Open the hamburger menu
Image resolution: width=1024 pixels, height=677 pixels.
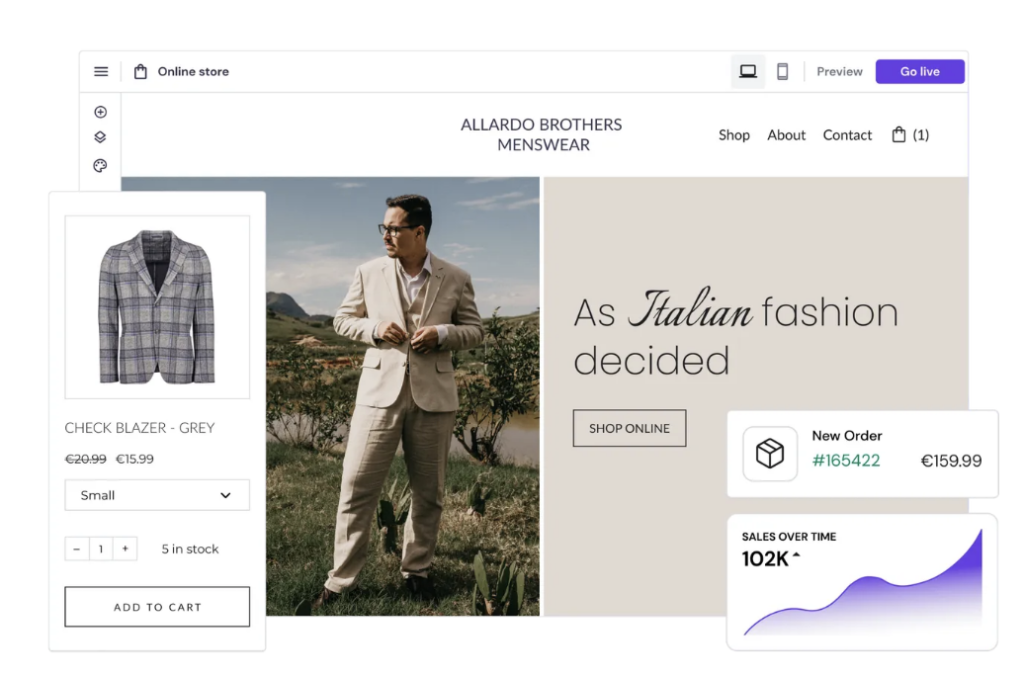point(100,71)
